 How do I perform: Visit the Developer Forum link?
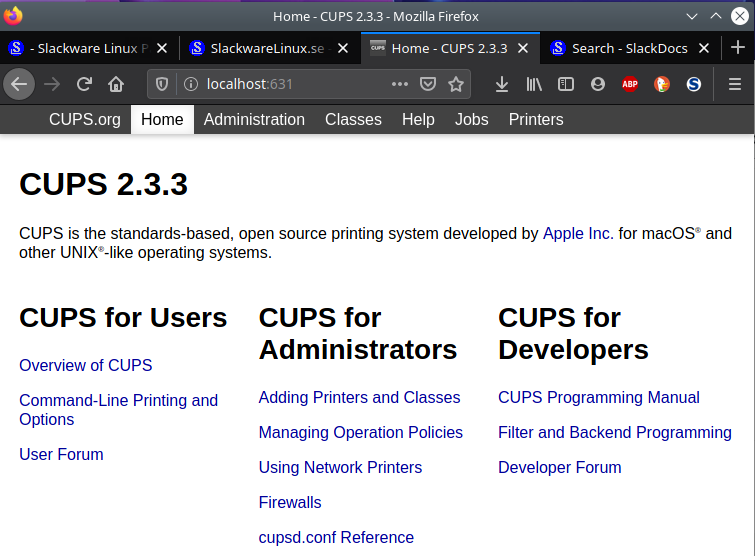[x=560, y=467]
